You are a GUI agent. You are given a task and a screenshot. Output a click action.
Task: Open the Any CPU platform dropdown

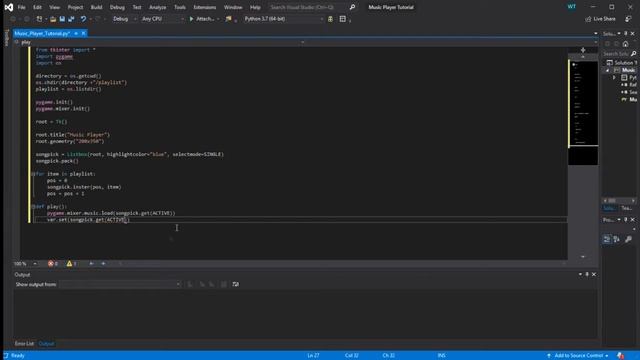tap(162, 19)
